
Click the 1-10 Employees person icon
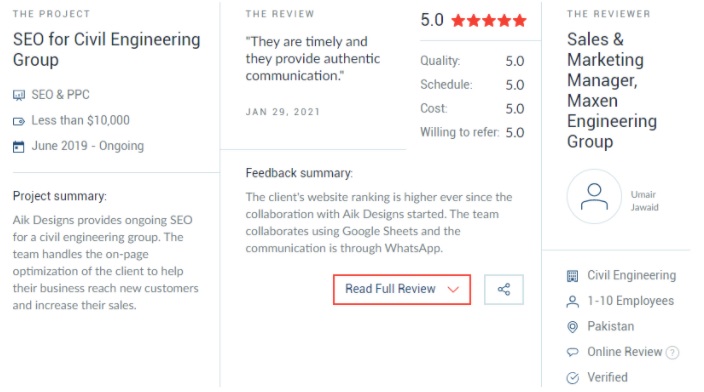[572, 301]
